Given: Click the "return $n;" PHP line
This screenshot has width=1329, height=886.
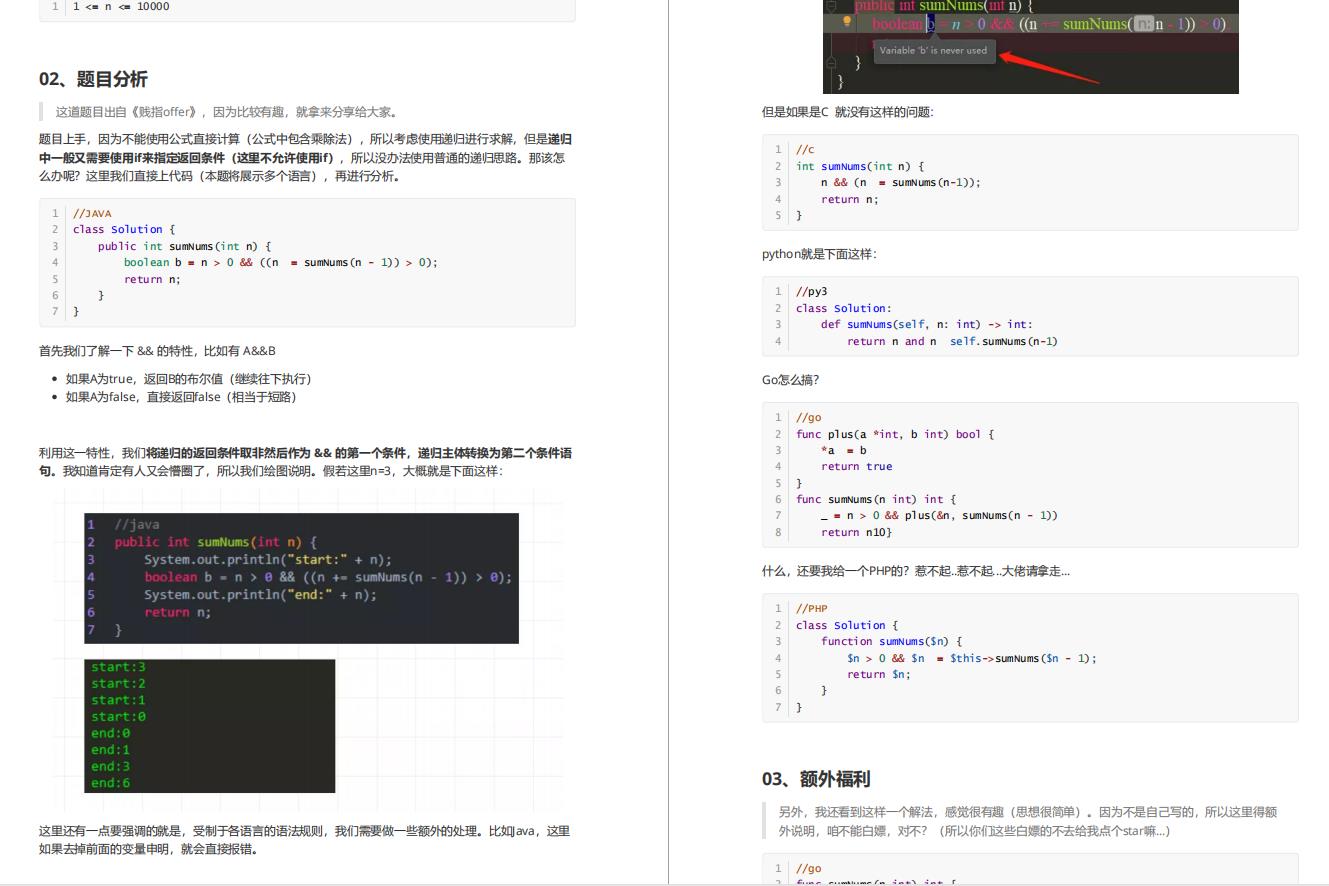Looking at the screenshot, I should [879, 675].
